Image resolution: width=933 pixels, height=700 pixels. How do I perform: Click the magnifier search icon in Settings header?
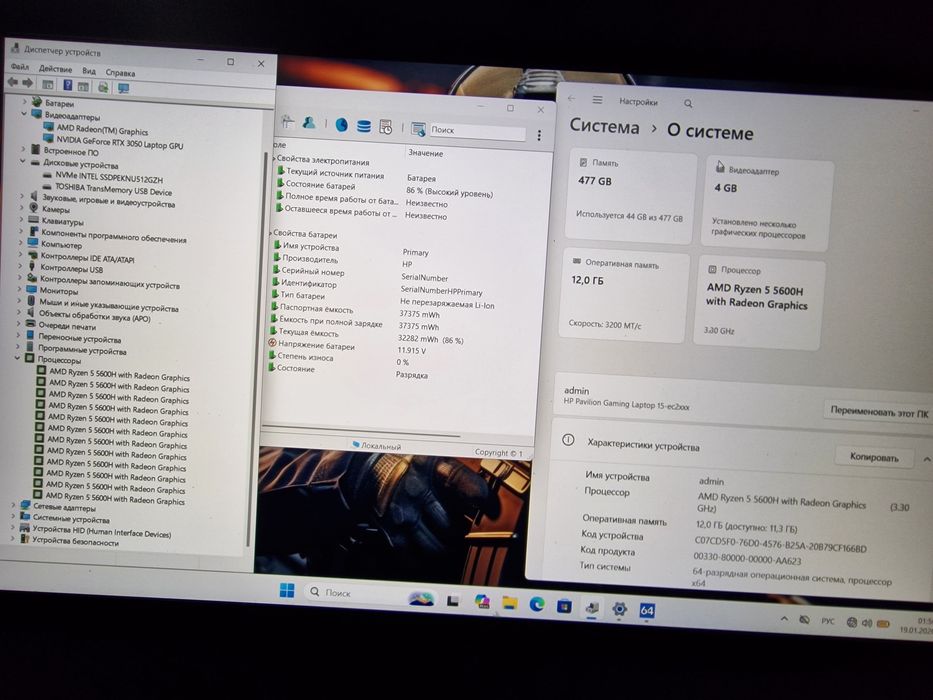click(x=688, y=104)
